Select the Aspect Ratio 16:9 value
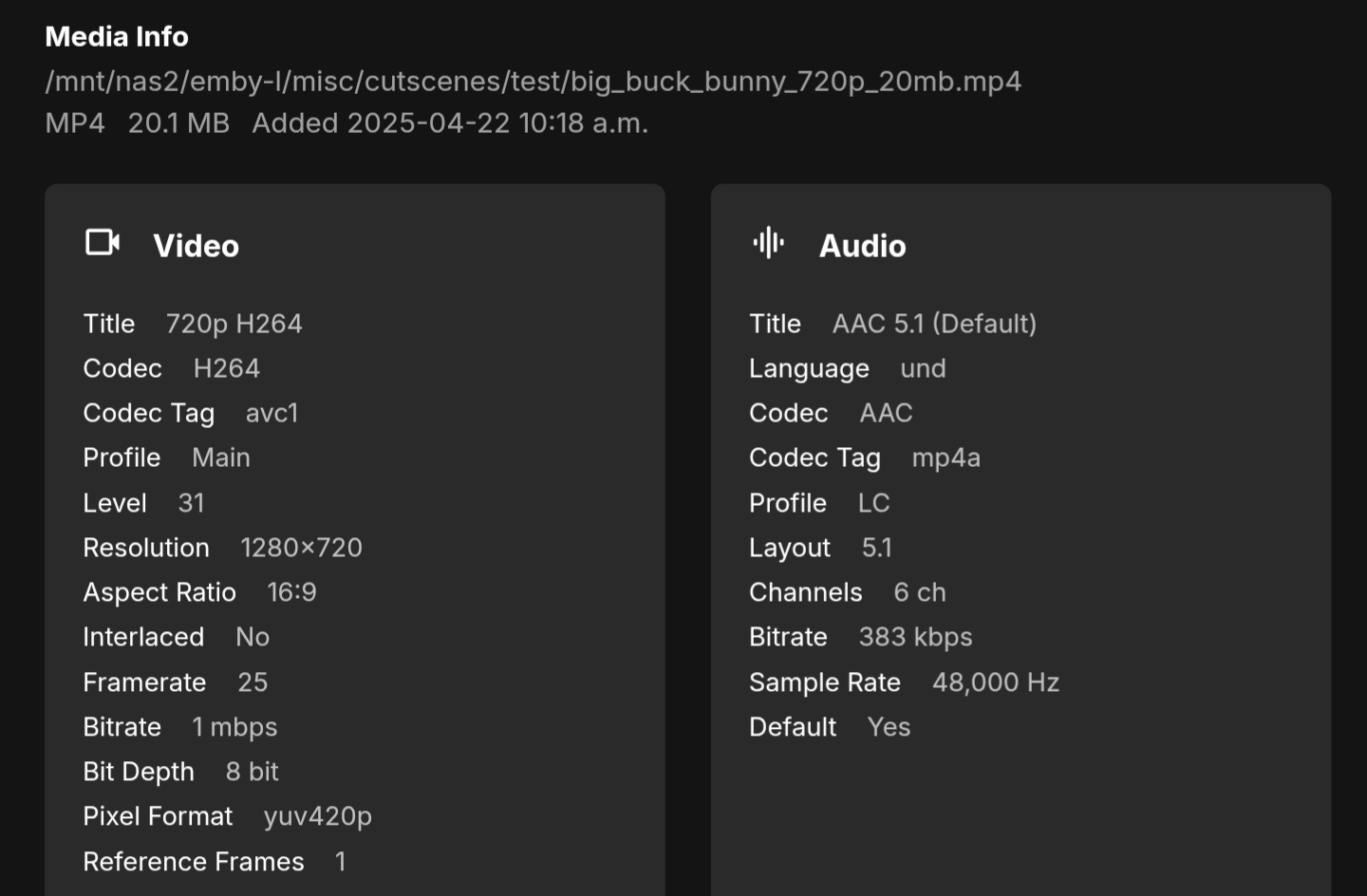Viewport: 1367px width, 896px height. (291, 592)
